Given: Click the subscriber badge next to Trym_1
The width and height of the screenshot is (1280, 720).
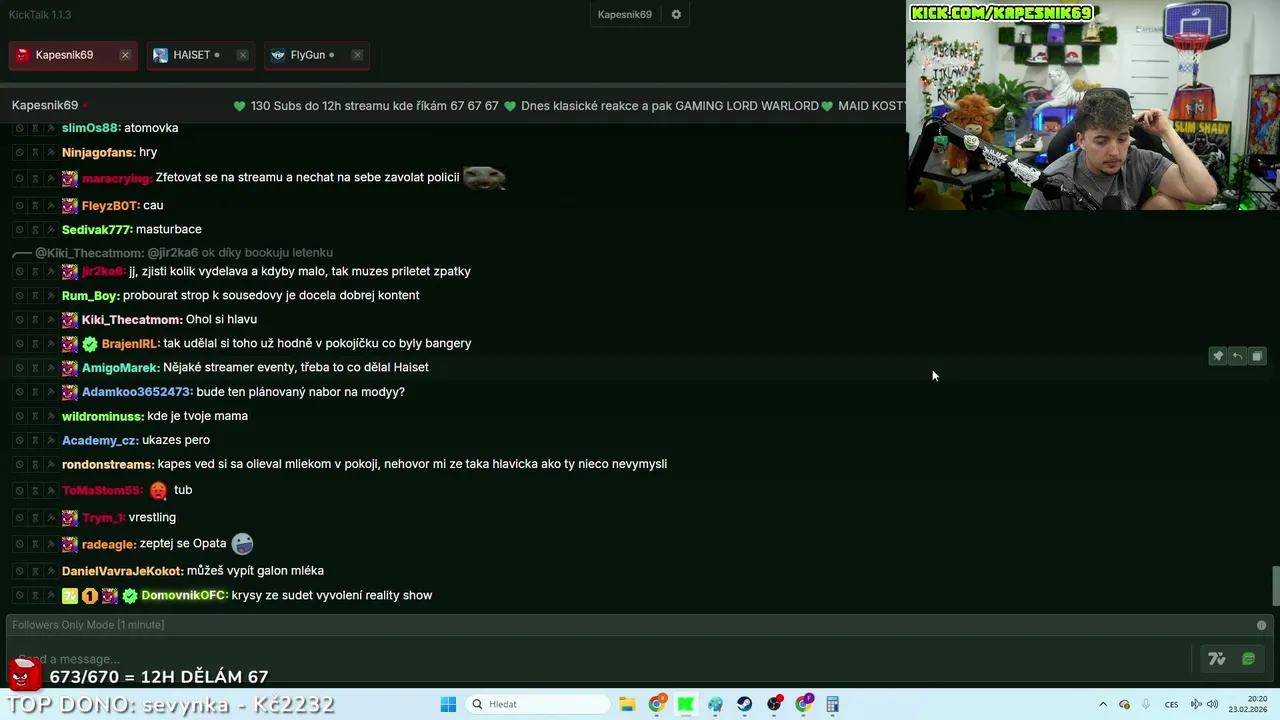Looking at the screenshot, I should 70,518.
